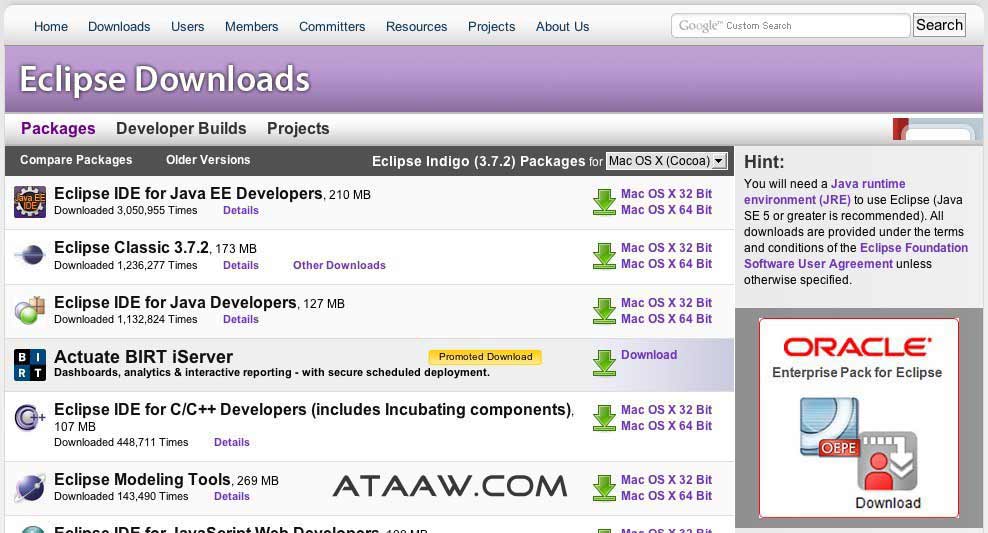Click the Eclipse IDE for Java Developers title
This screenshot has height=533, width=988.
pyautogui.click(x=175, y=302)
